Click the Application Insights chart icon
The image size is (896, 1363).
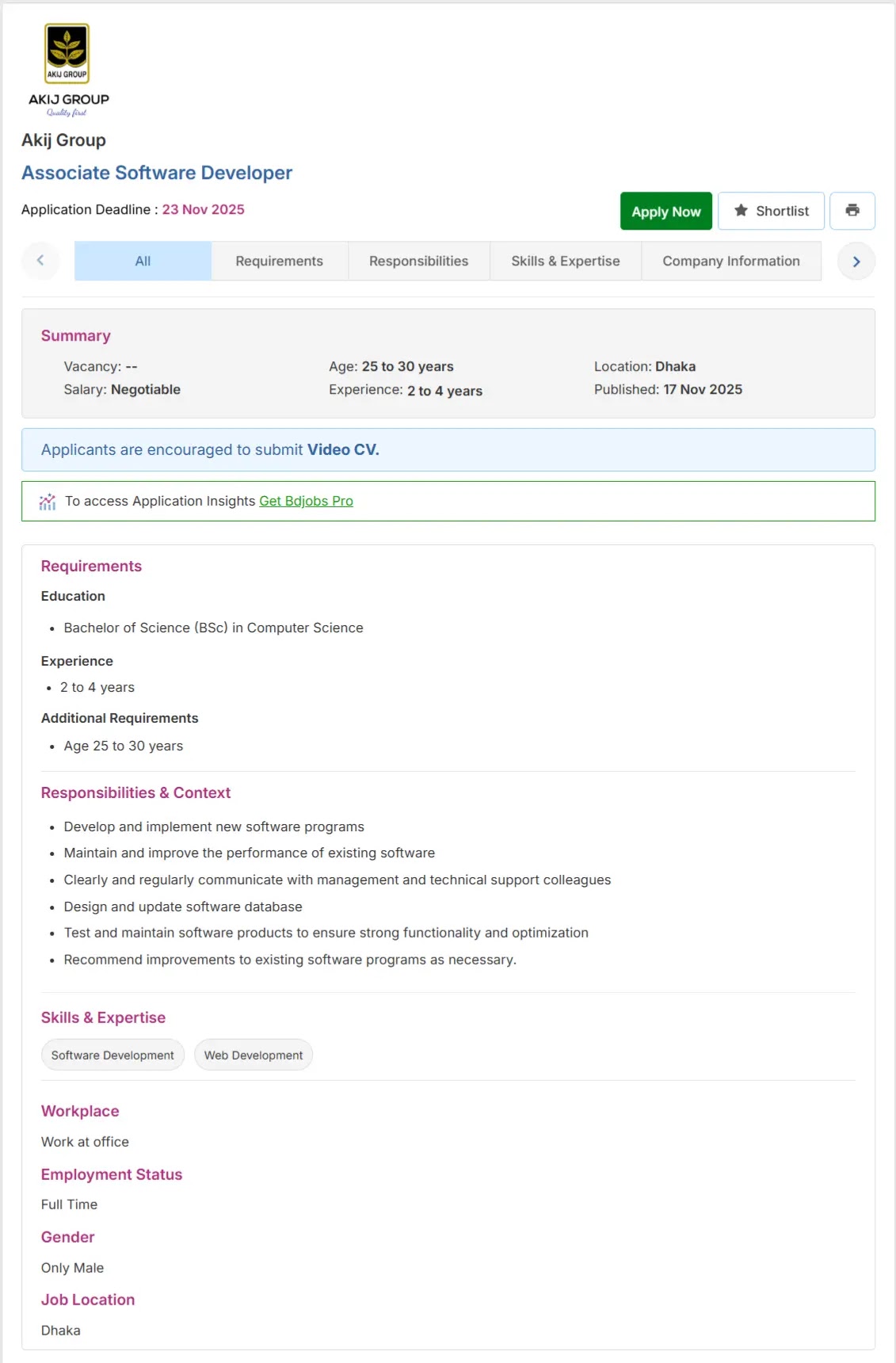[x=48, y=502]
